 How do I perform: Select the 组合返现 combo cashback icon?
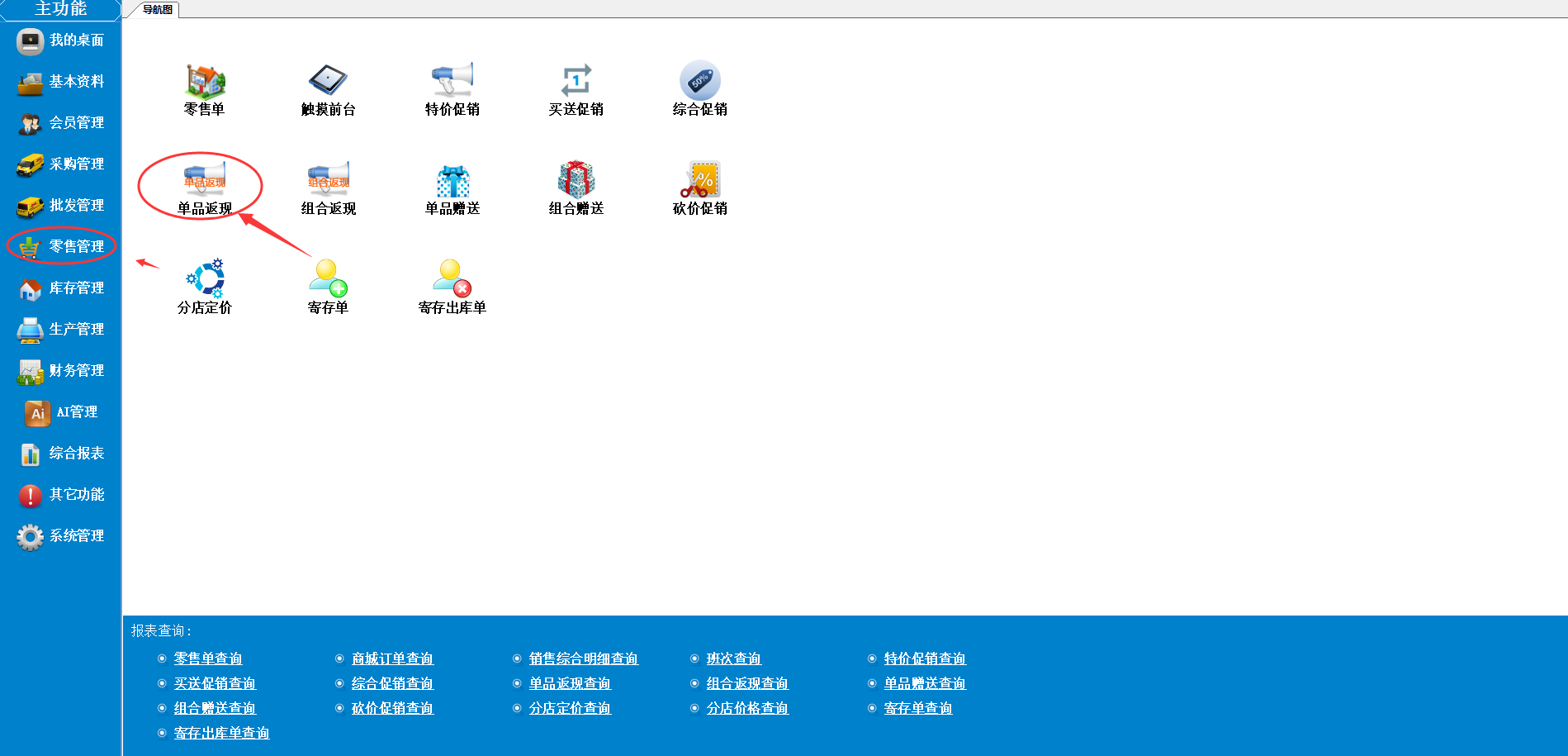(329, 188)
